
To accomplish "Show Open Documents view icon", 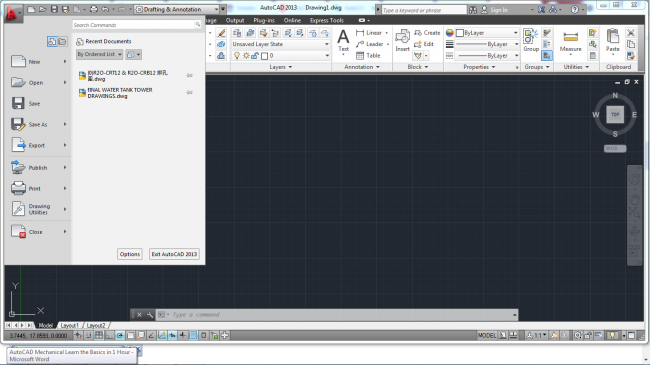I will click(x=62, y=41).
